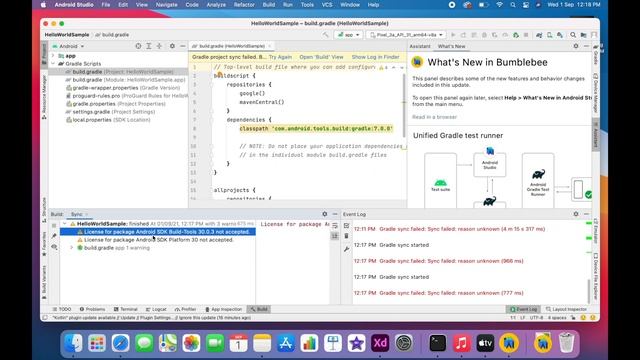The width and height of the screenshot is (640, 360).
Task: Open Event Log gear settings
Action: point(576,214)
